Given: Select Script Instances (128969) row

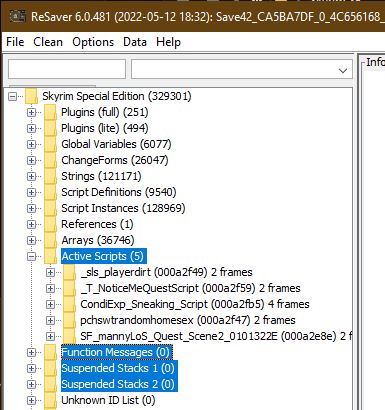Looking at the screenshot, I should tap(123, 208).
